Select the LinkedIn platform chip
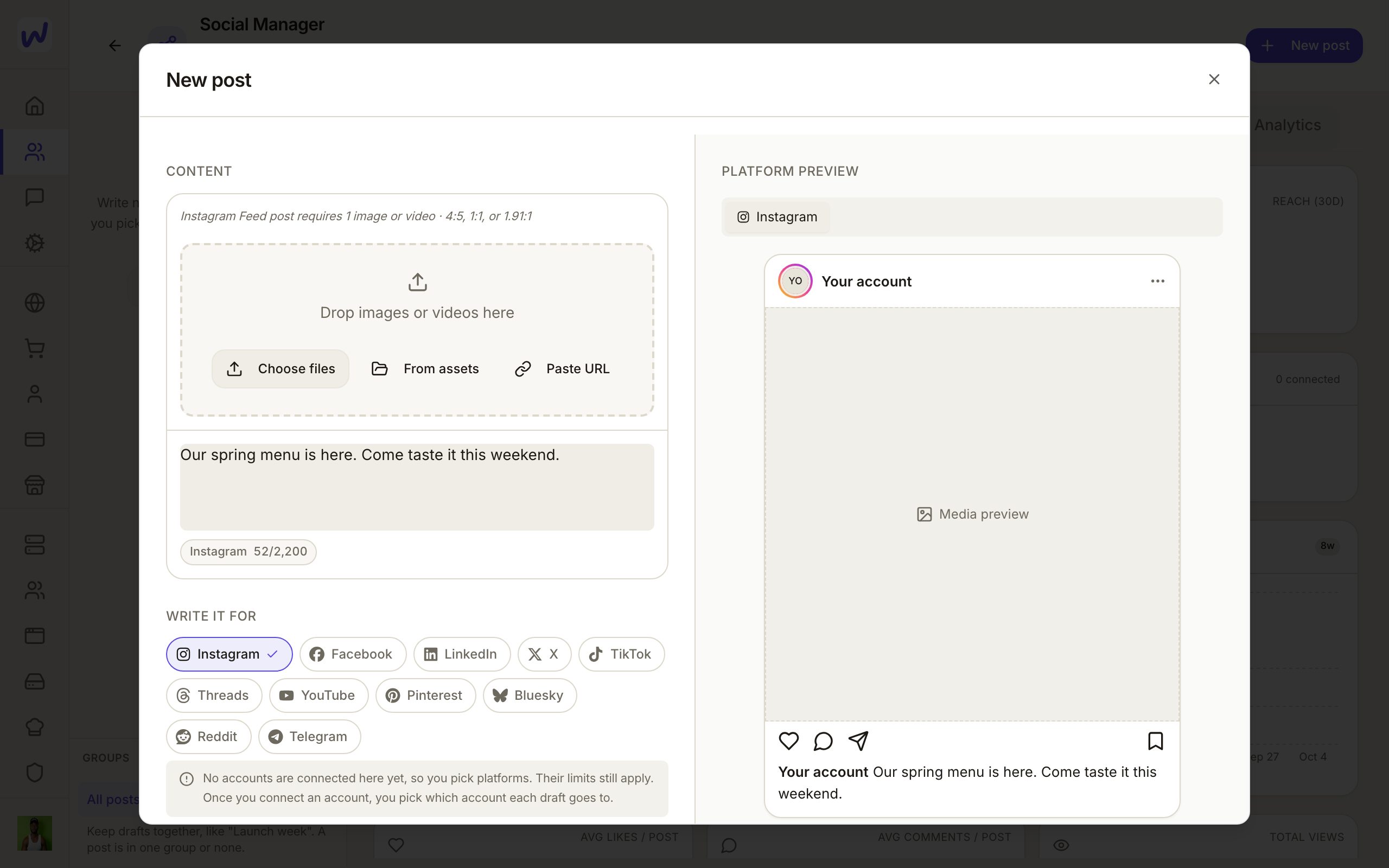The image size is (1389, 868). click(462, 654)
